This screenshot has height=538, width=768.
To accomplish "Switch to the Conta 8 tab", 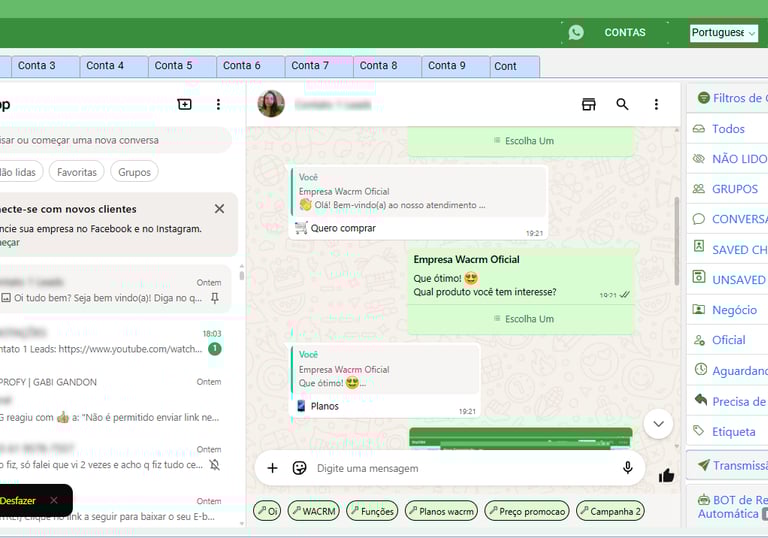I will tap(387, 66).
